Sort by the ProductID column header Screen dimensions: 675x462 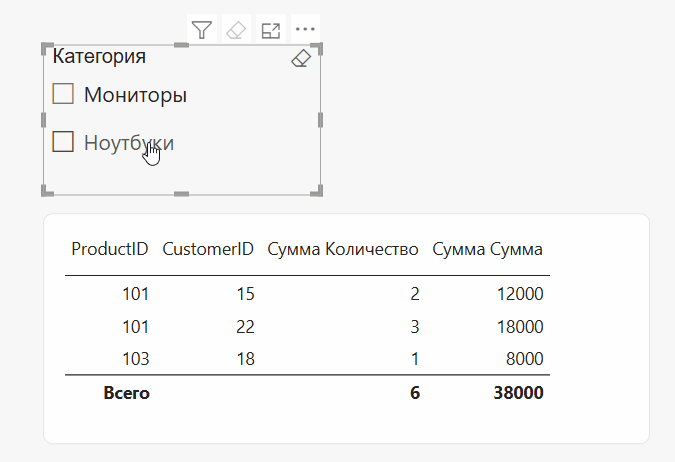[110, 249]
